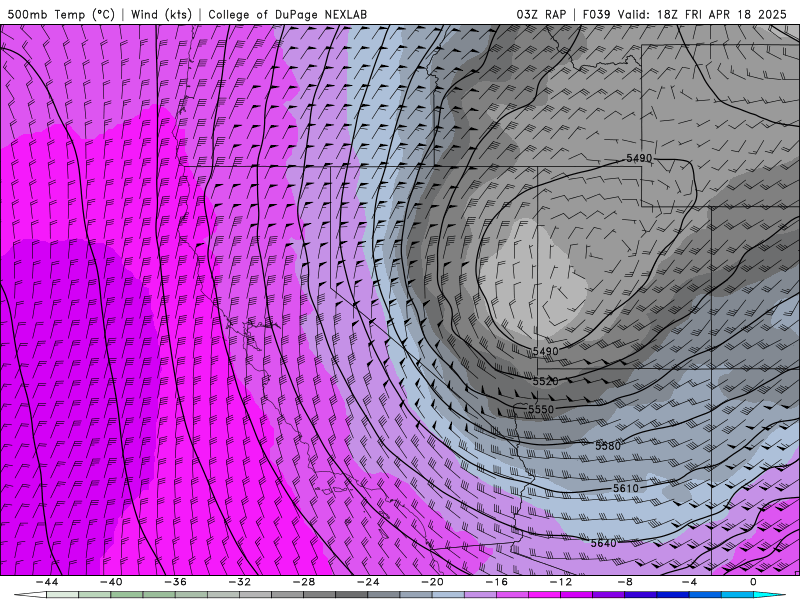This screenshot has width=800, height=600.
Task: Click the -12 value on the temperature scale
Action: pos(561,582)
